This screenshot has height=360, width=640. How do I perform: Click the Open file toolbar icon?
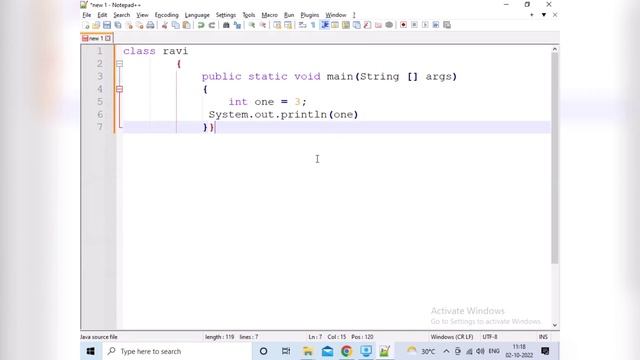click(x=96, y=25)
